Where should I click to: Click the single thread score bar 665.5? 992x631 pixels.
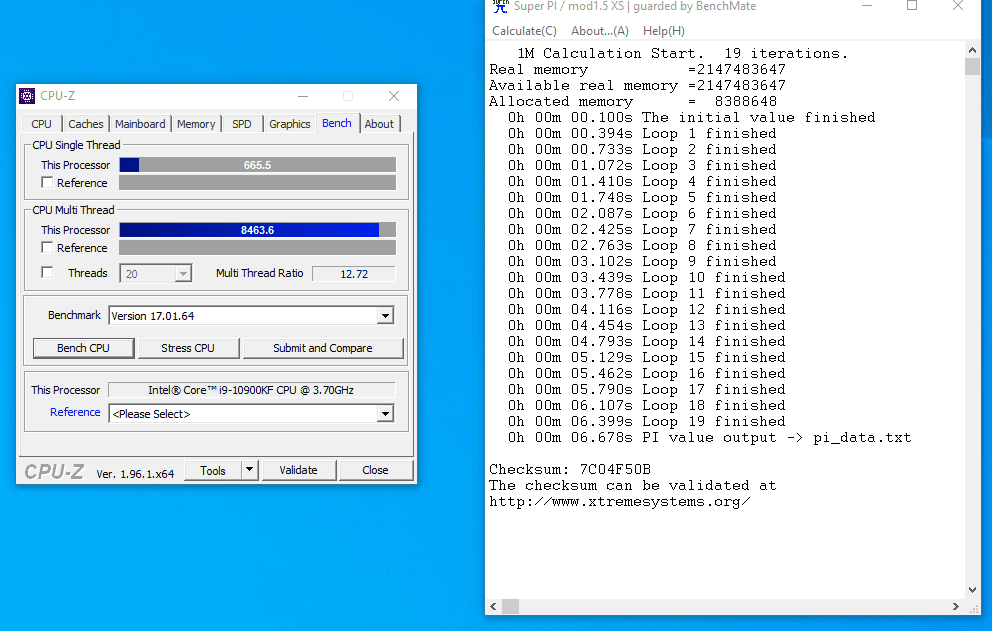(x=257, y=165)
